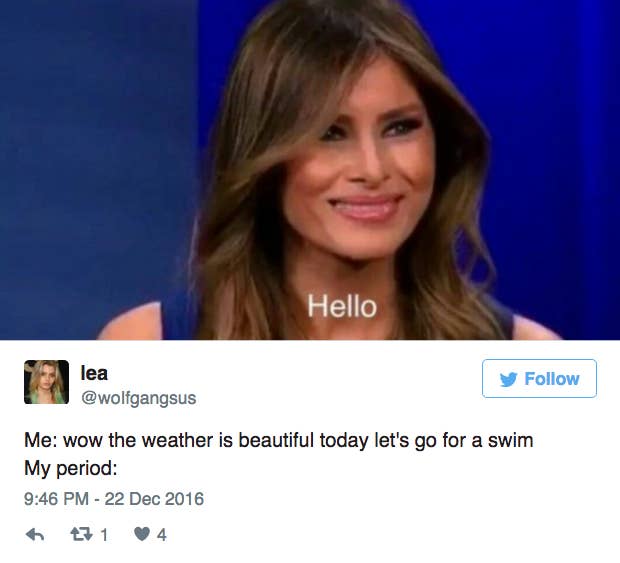Open the lea display name link
This screenshot has height=563, width=620.
(x=94, y=372)
